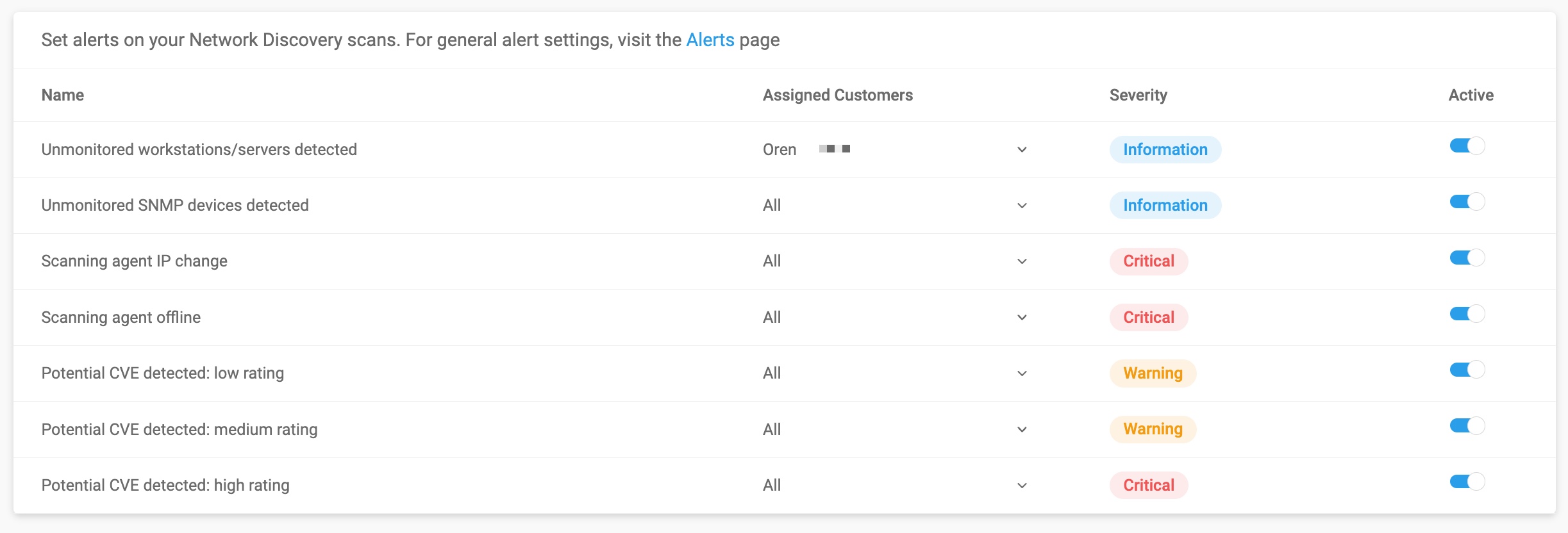Click Critical severity badge for IP change
1568x533 pixels.
tap(1149, 261)
